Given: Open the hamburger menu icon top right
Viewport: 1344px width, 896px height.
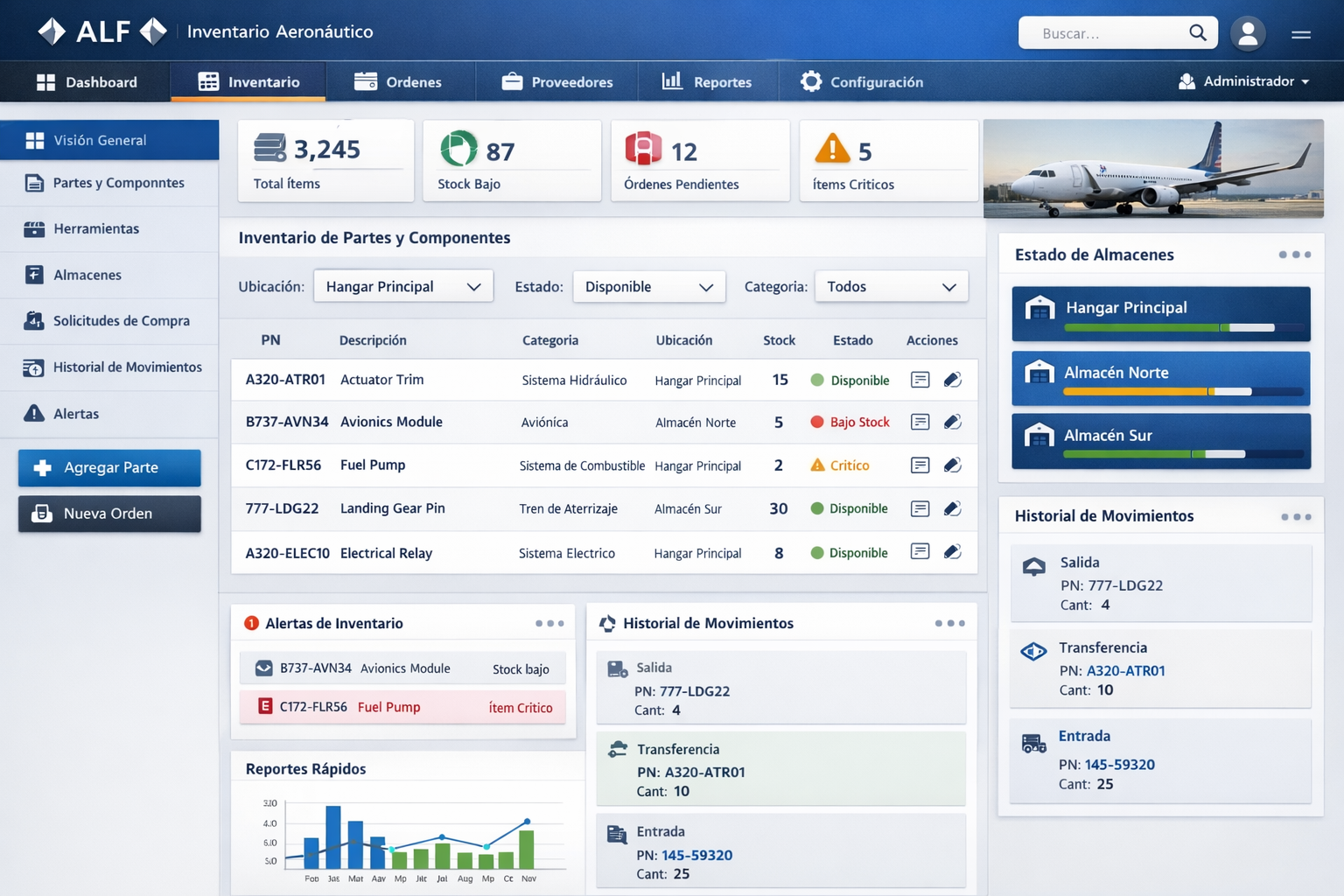Looking at the screenshot, I should 1301,33.
